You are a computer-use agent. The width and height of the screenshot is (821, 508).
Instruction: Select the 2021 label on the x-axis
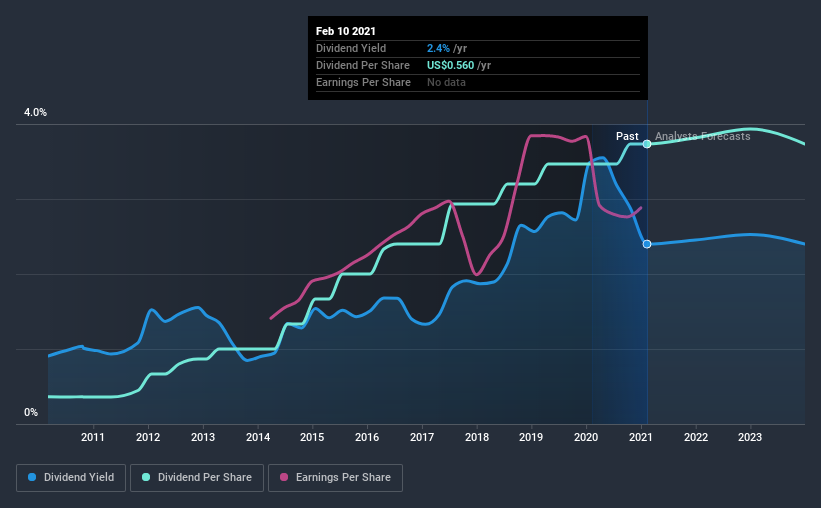[641, 437]
